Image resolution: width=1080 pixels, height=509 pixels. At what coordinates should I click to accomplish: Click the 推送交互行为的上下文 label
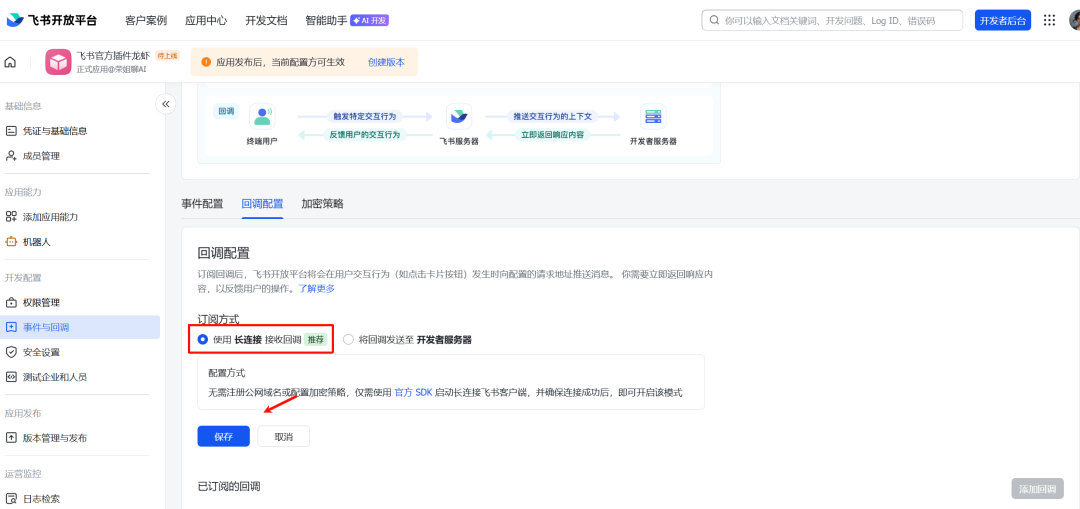click(552, 116)
